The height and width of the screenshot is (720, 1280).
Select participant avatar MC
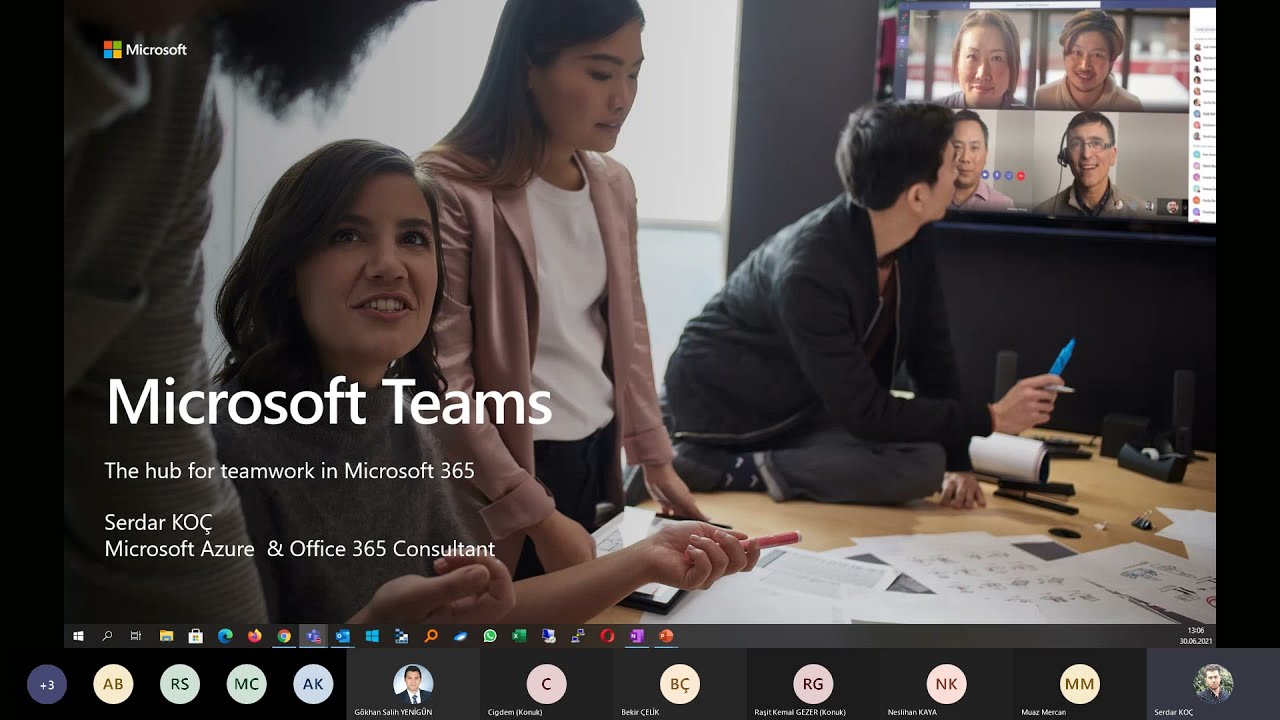pos(246,684)
